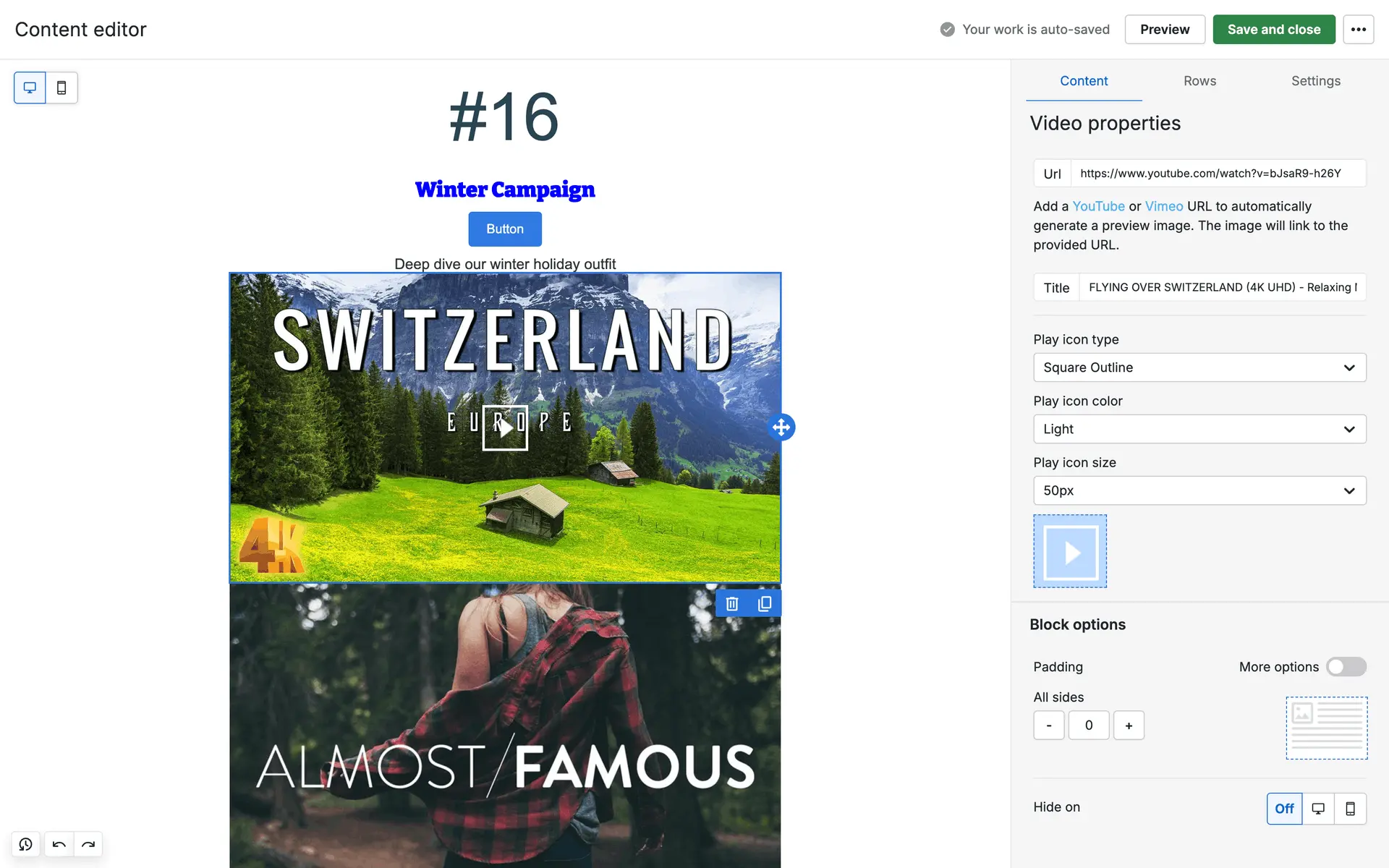
Task: Set Hide on to Off
Action: coord(1284,809)
